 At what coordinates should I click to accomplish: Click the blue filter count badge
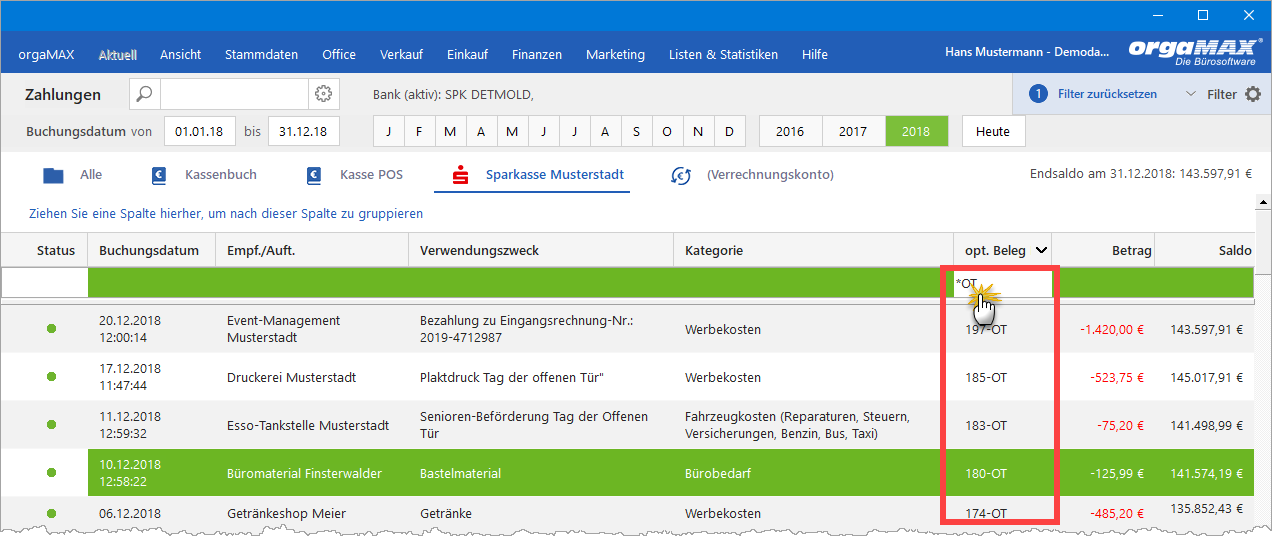[1038, 94]
